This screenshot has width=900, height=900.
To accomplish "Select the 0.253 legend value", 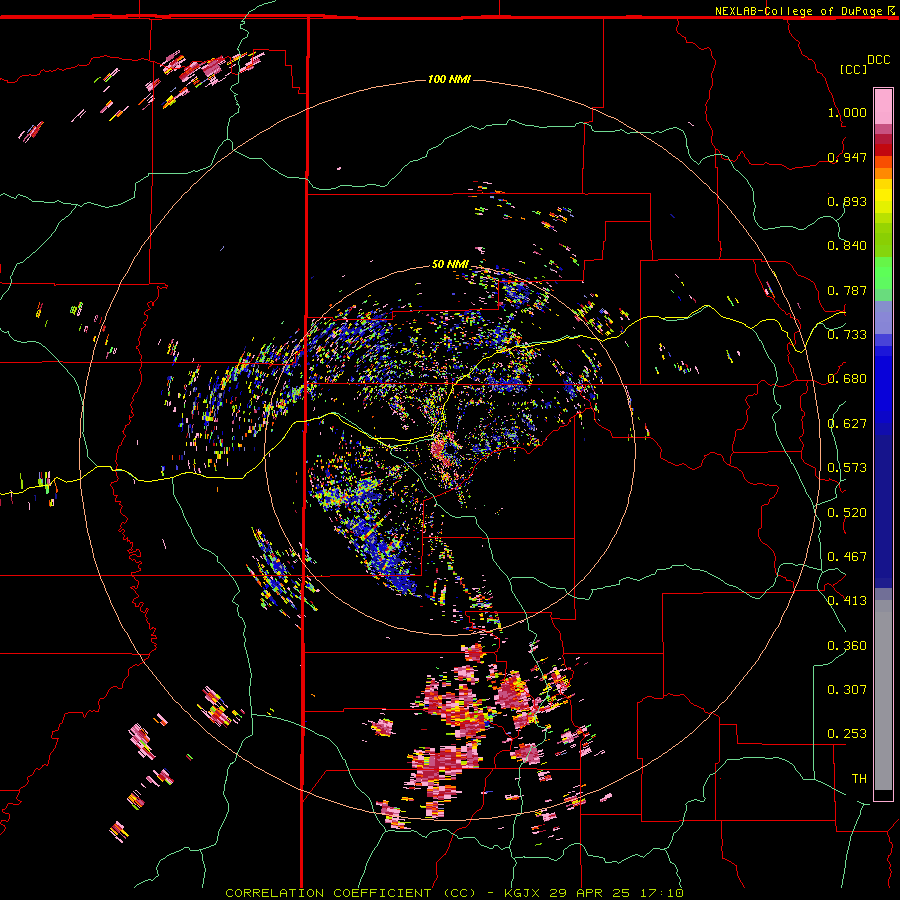I will (x=847, y=734).
